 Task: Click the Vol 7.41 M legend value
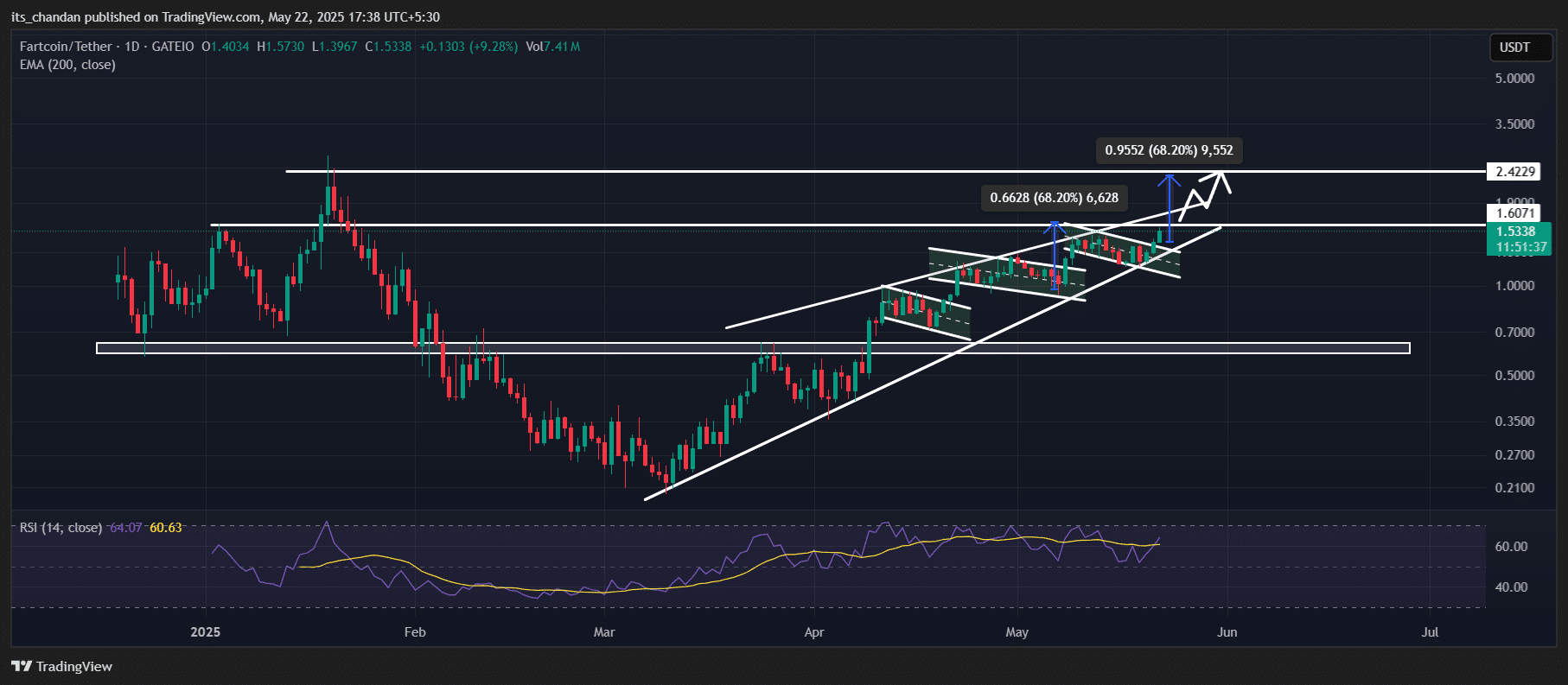pos(553,47)
